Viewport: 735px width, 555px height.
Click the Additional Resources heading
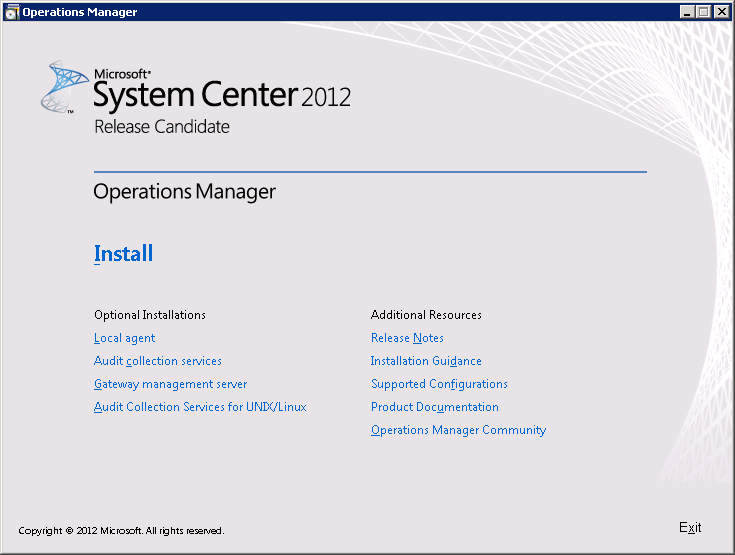(x=426, y=315)
